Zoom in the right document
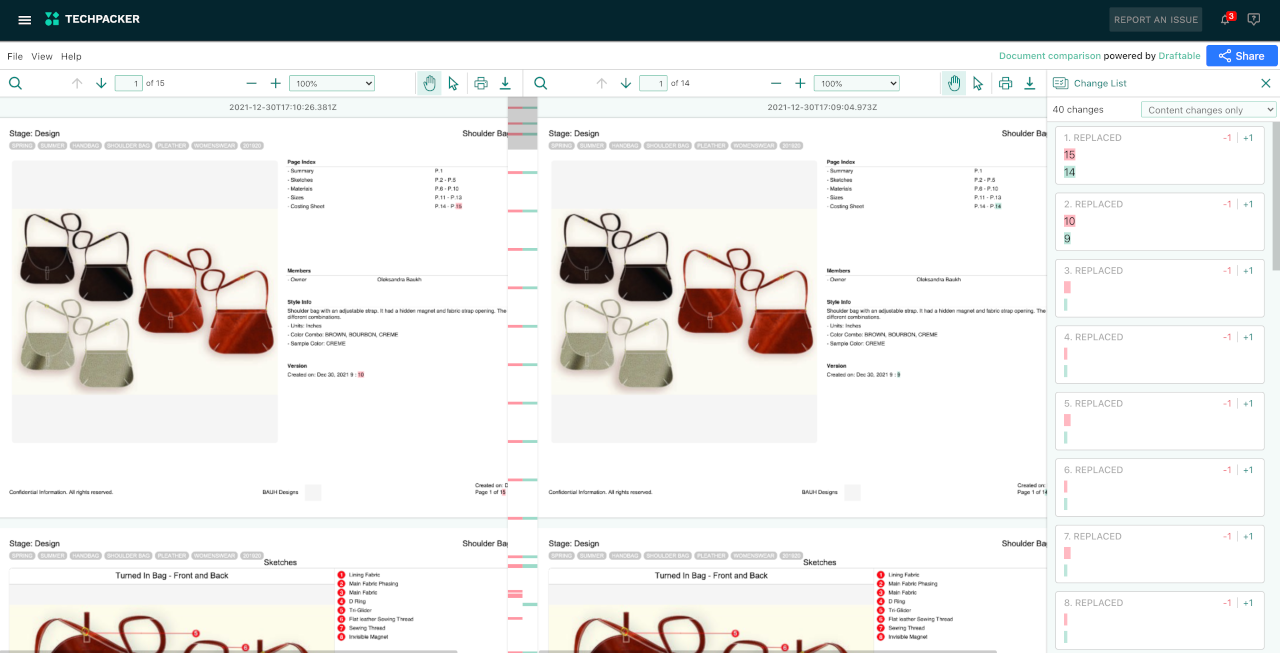 click(800, 83)
